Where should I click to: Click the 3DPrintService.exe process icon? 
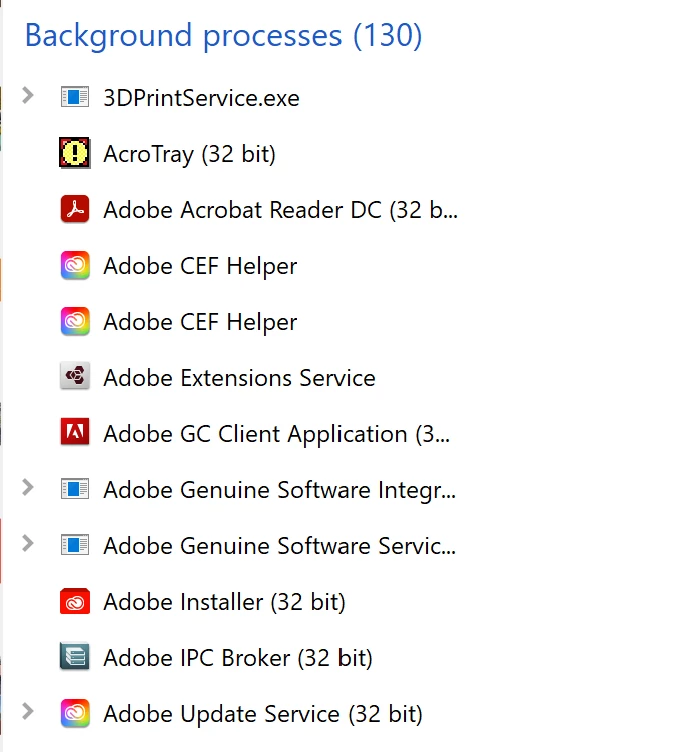tap(75, 97)
